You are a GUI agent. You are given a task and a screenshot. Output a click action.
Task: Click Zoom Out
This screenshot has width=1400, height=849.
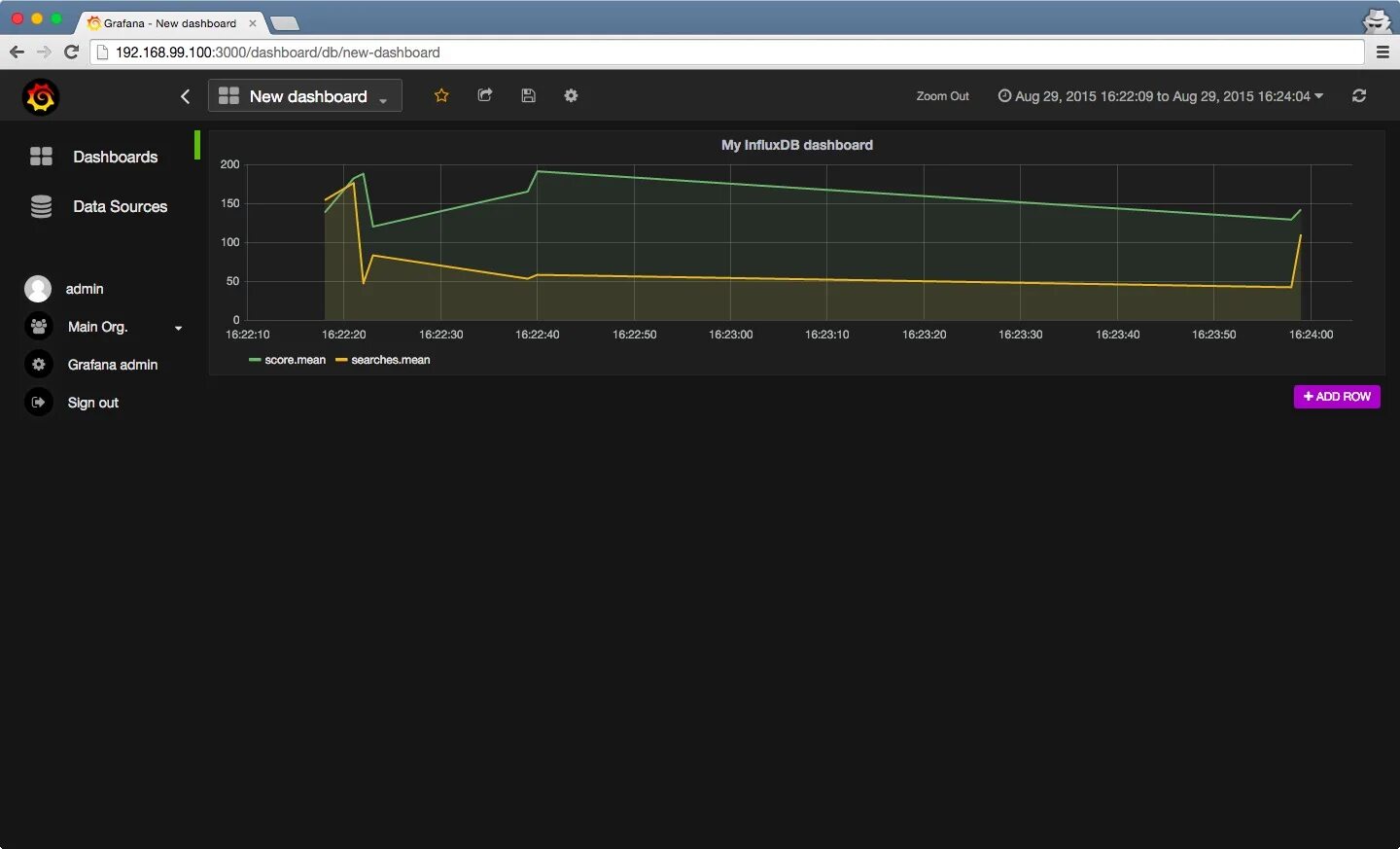pyautogui.click(x=942, y=96)
